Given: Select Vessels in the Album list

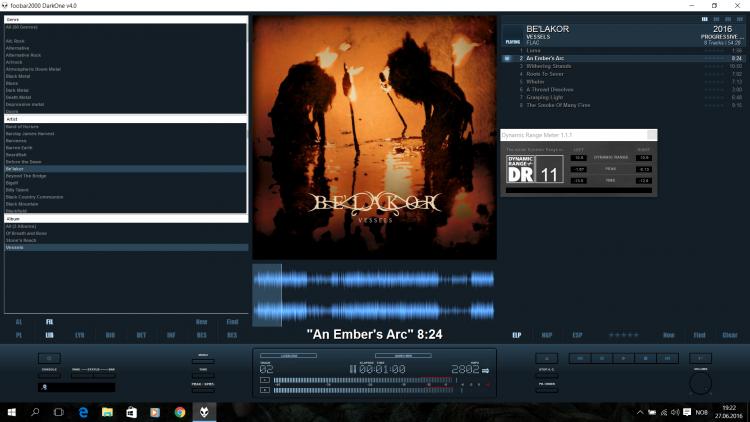Looking at the screenshot, I should pyautogui.click(x=125, y=247).
